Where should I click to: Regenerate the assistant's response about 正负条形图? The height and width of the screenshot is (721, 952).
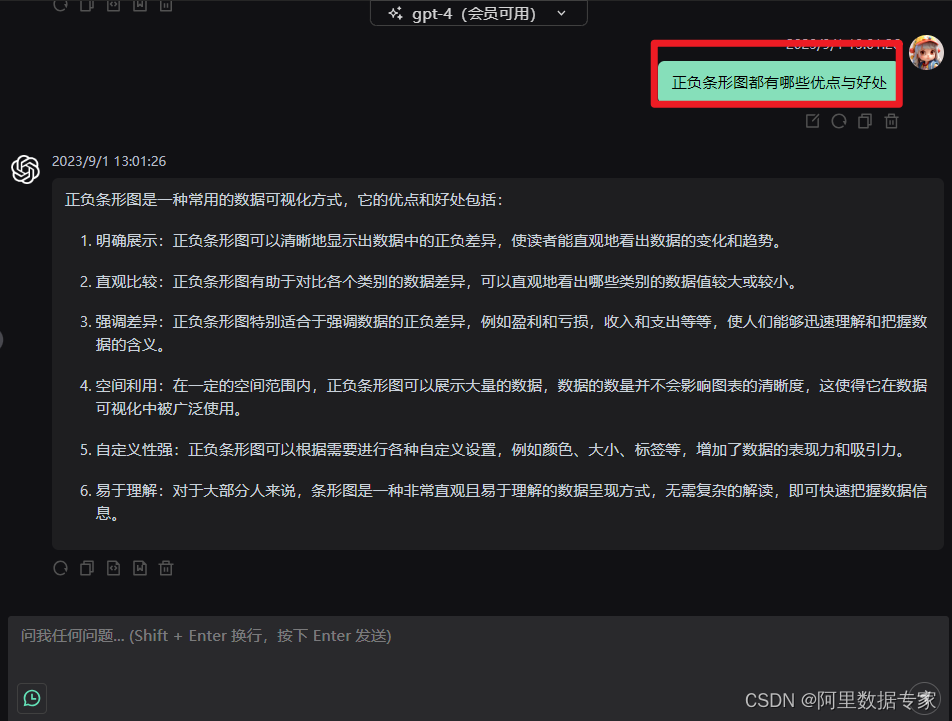point(60,568)
